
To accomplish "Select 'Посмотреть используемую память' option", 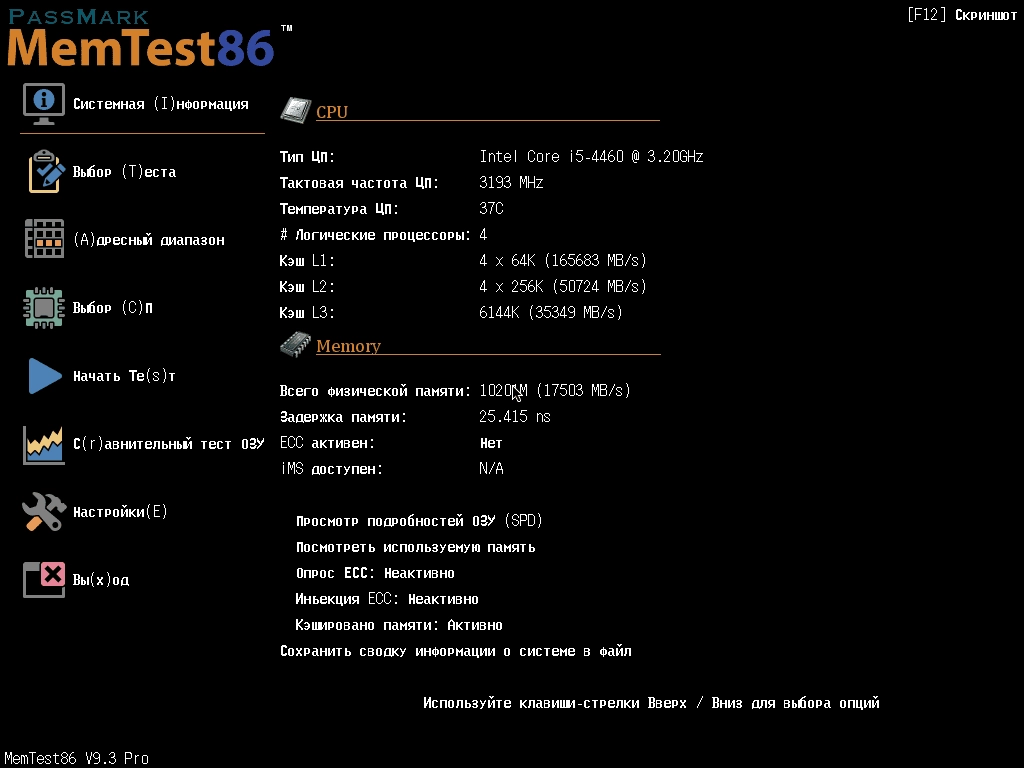I will pos(415,547).
